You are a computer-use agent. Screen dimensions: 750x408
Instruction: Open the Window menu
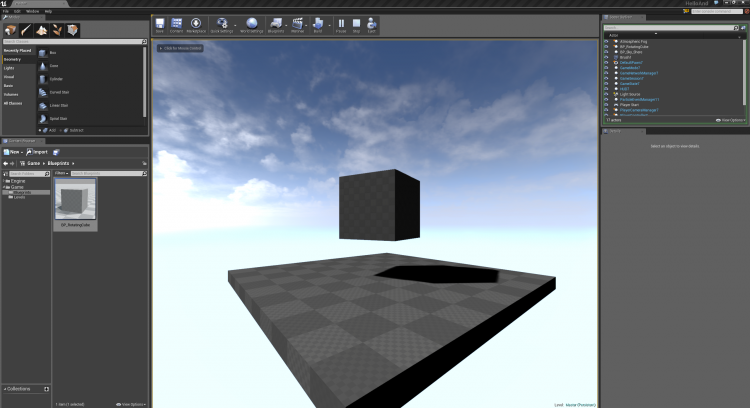[x=33, y=11]
